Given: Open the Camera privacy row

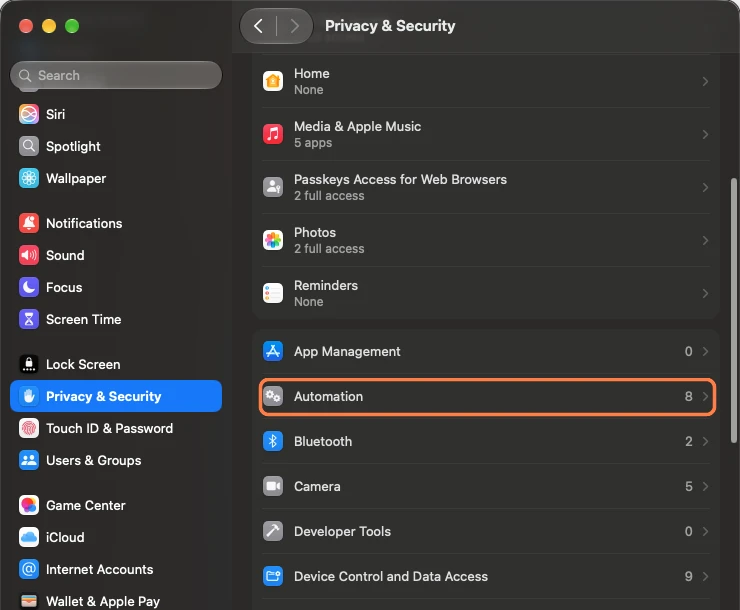Looking at the screenshot, I should (486, 486).
